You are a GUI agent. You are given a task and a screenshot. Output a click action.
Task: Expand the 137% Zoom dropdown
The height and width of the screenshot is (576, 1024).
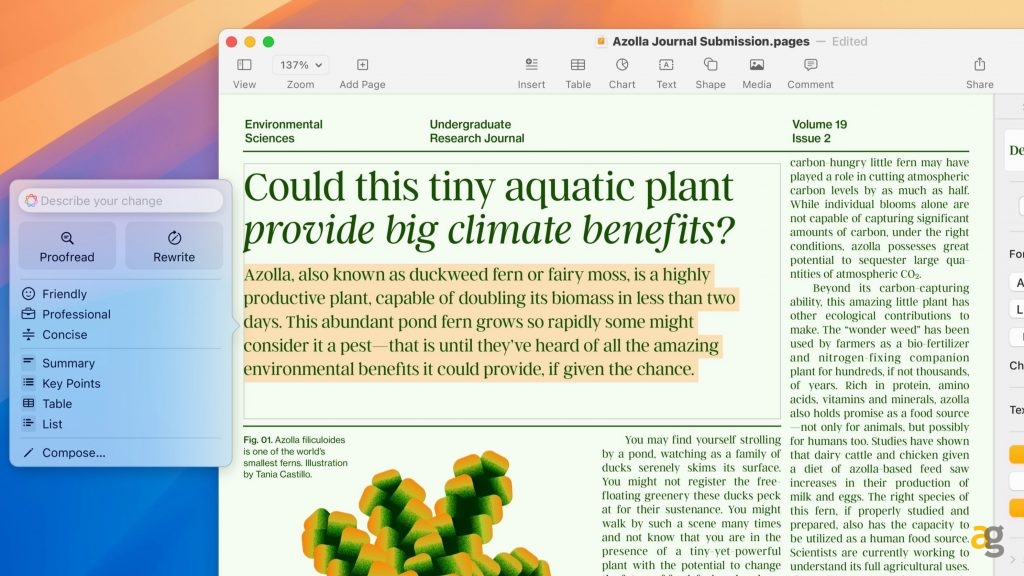point(301,65)
